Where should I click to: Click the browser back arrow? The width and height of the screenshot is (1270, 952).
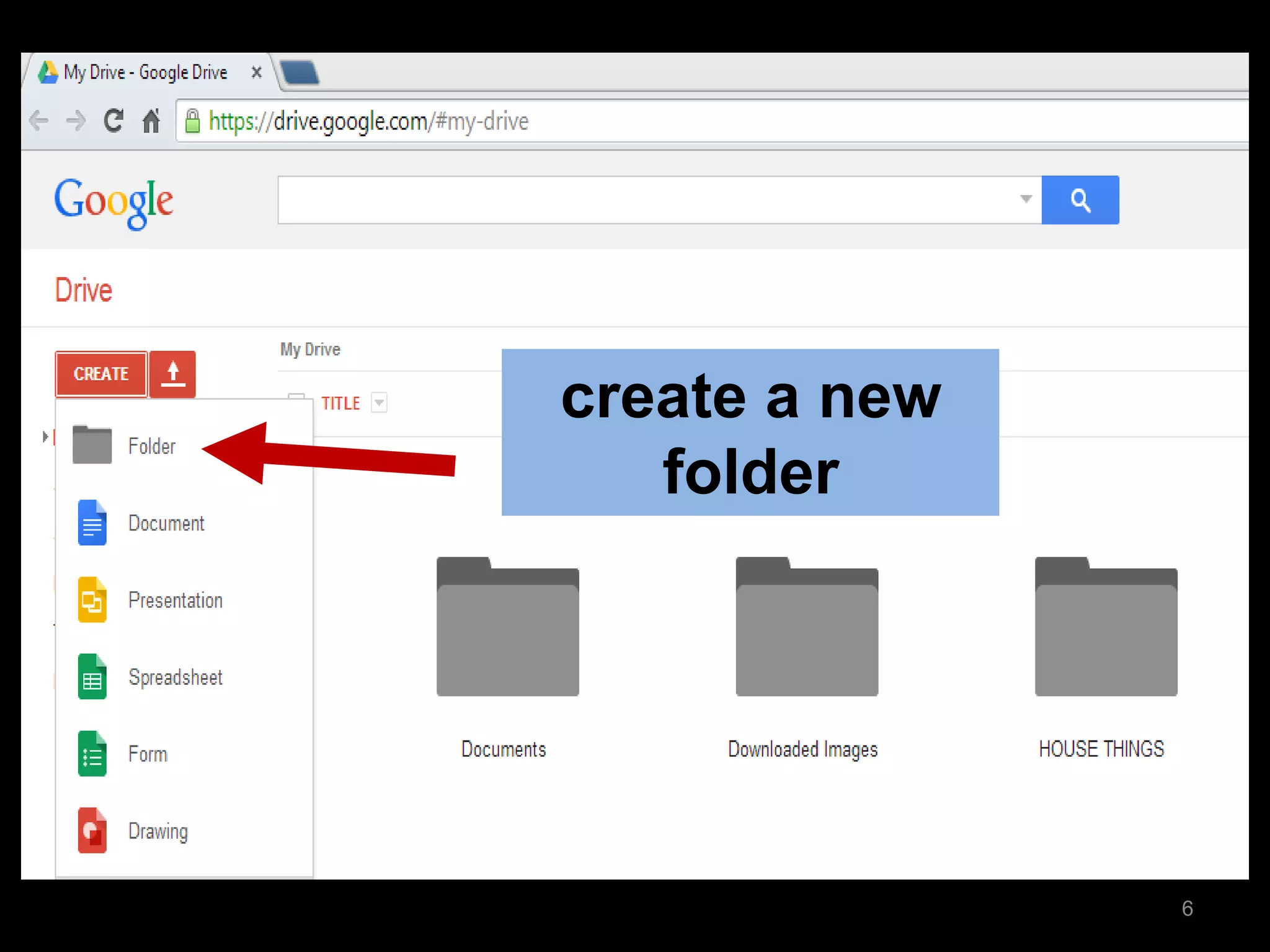(39, 121)
